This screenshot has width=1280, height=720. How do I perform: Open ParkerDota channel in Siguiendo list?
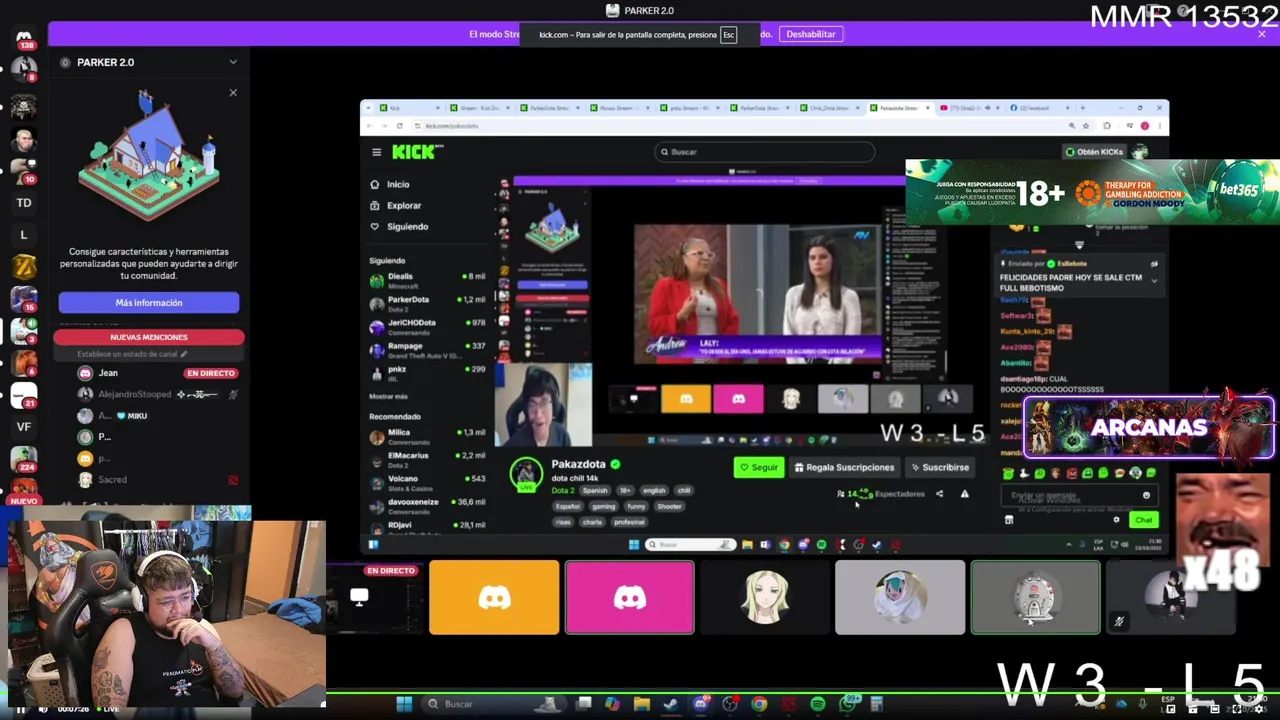click(x=428, y=302)
